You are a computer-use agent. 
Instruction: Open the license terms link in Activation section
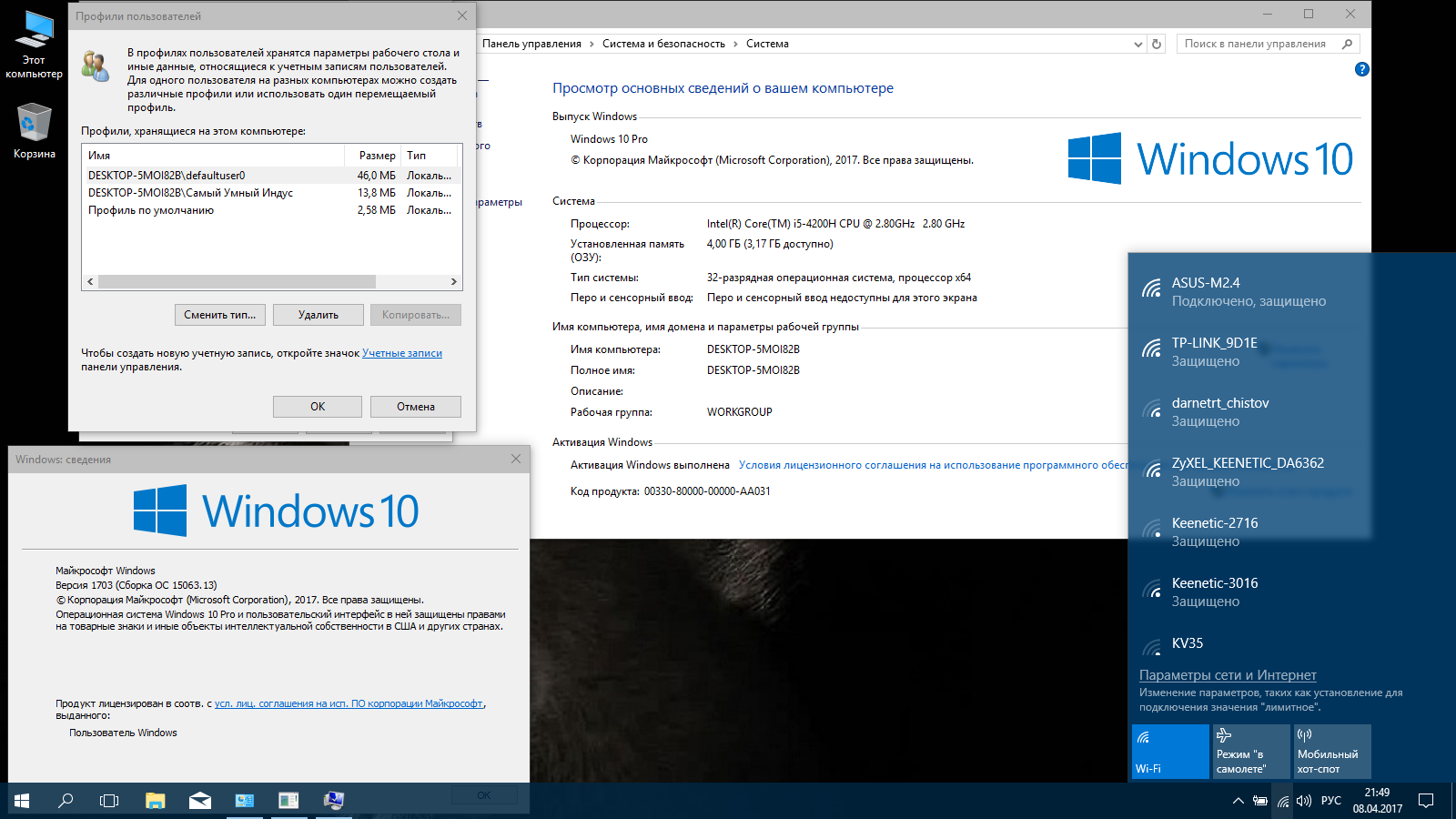(933, 465)
